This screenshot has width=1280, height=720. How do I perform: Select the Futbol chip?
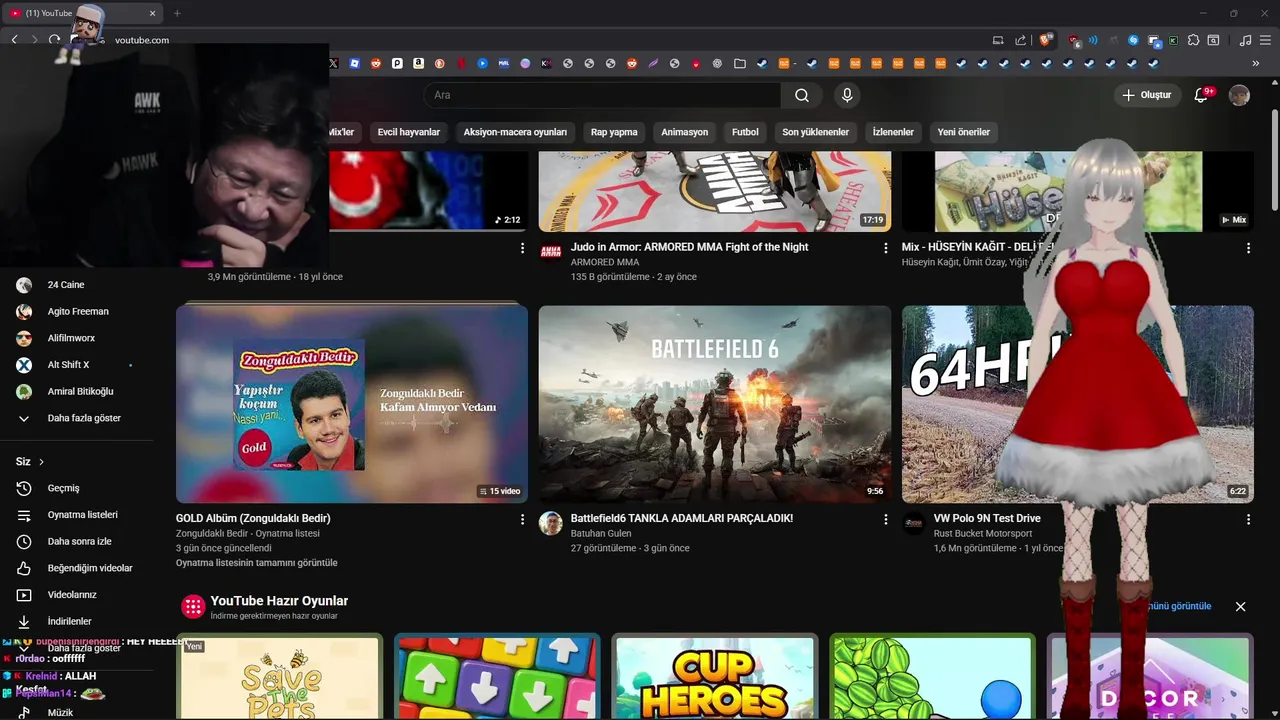pos(745,132)
